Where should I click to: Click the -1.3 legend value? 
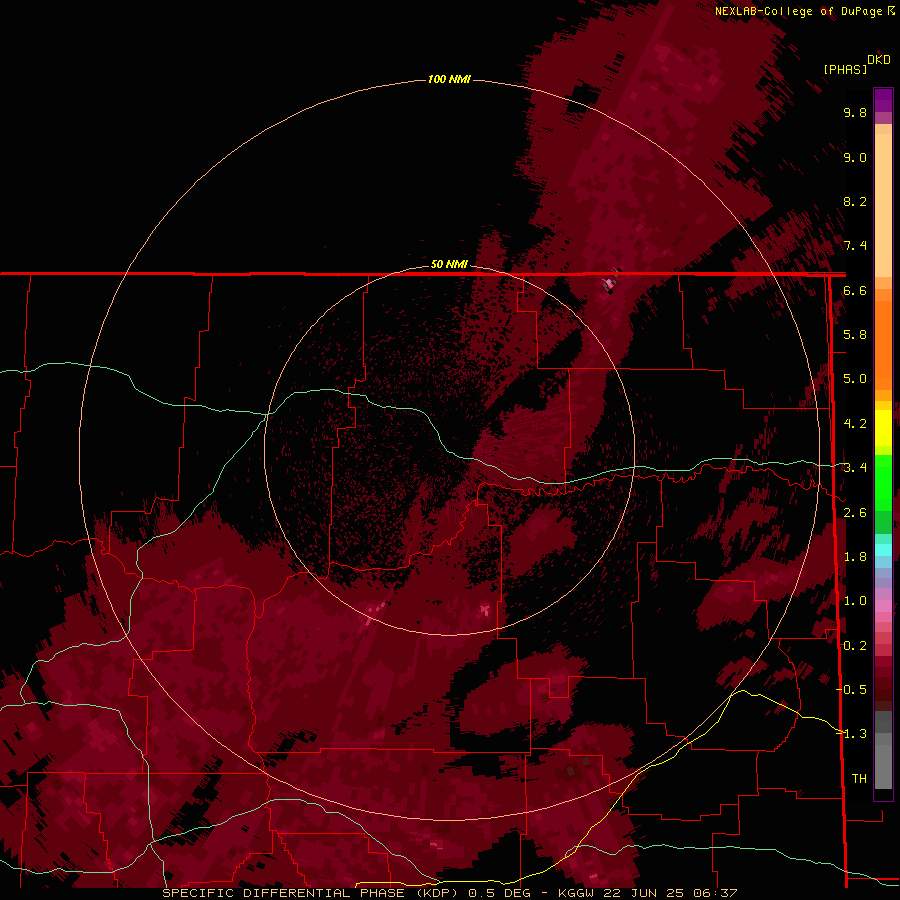coord(852,734)
